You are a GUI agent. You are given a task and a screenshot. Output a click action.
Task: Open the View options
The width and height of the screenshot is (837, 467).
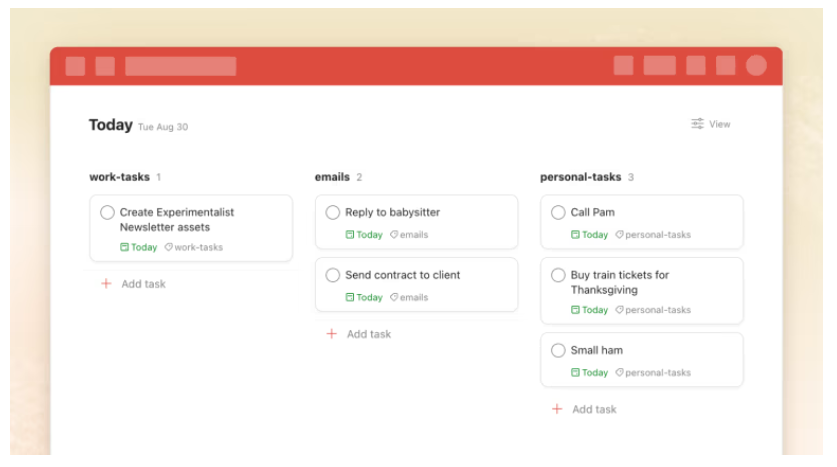click(710, 124)
